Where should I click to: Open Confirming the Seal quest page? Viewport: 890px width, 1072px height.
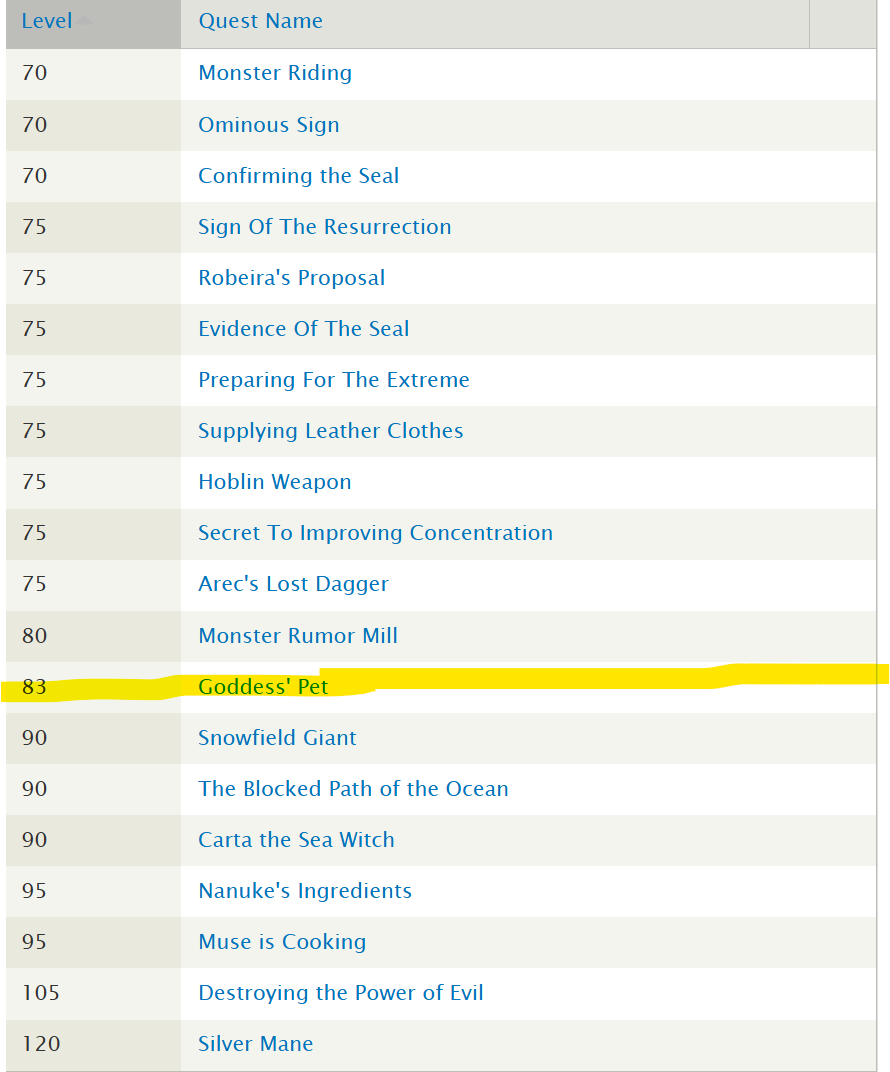[298, 176]
